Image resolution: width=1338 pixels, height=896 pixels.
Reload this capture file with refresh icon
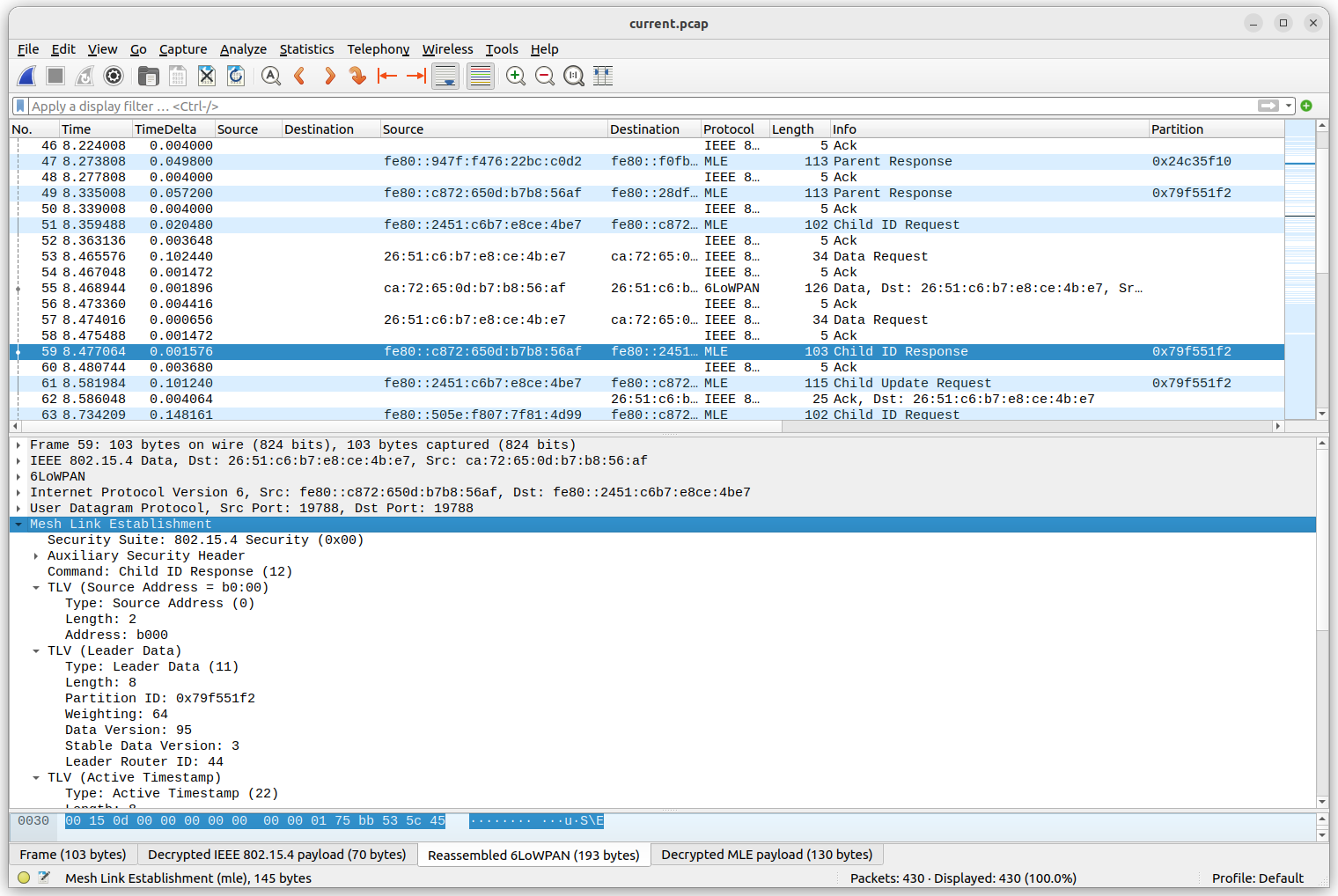(x=235, y=76)
